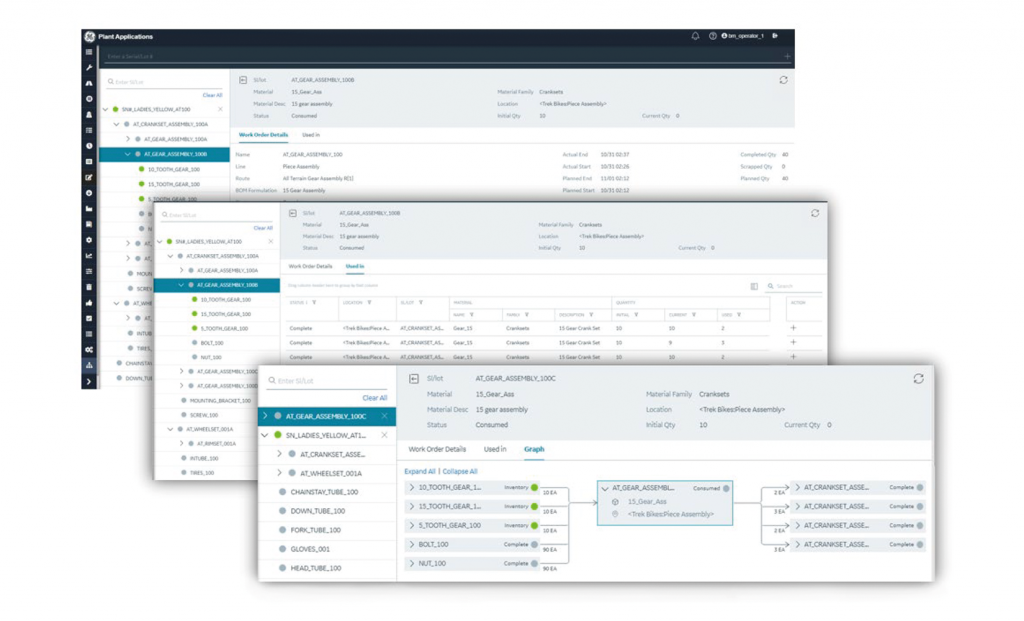This screenshot has width=1024, height=621.
Task: Open the help question mark icon
Action: [713, 36]
